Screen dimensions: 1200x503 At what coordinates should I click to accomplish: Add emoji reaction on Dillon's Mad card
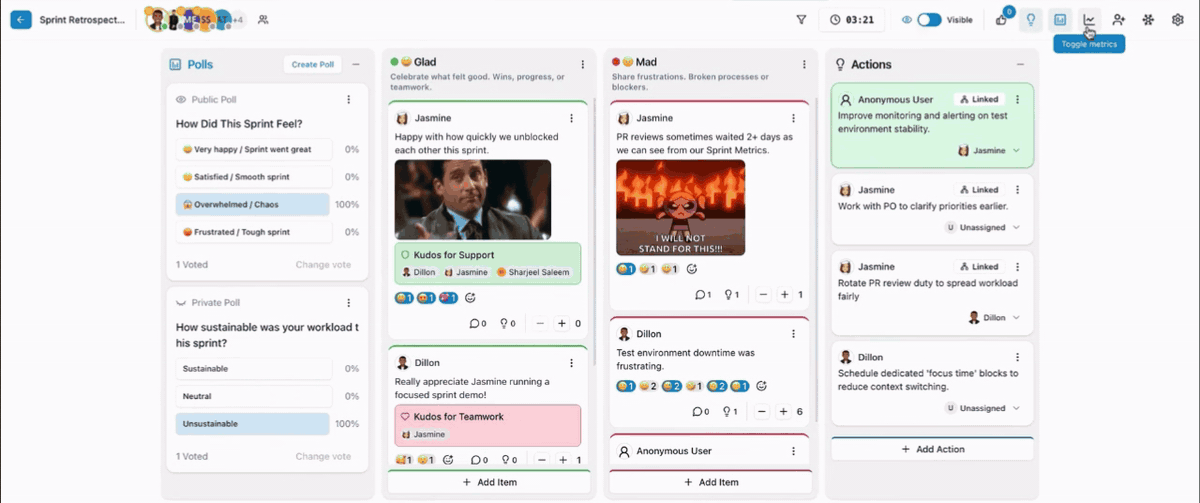coord(761,386)
